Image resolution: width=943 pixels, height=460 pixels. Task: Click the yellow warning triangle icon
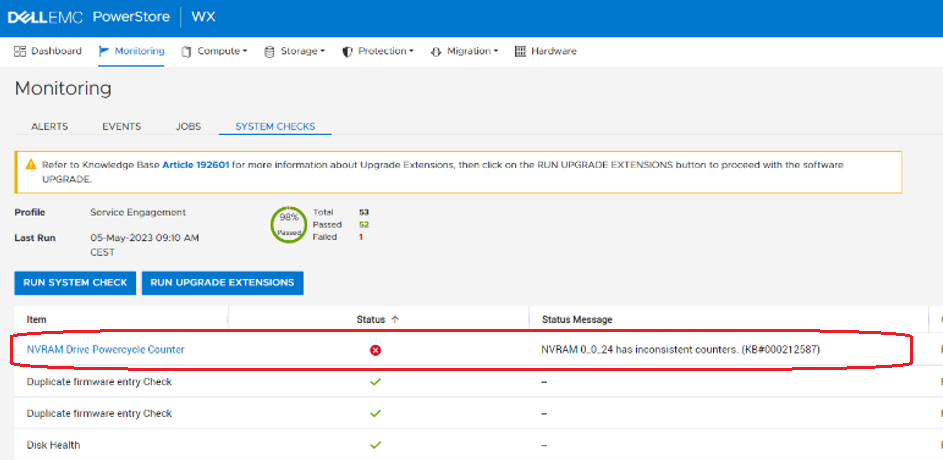[31, 165]
